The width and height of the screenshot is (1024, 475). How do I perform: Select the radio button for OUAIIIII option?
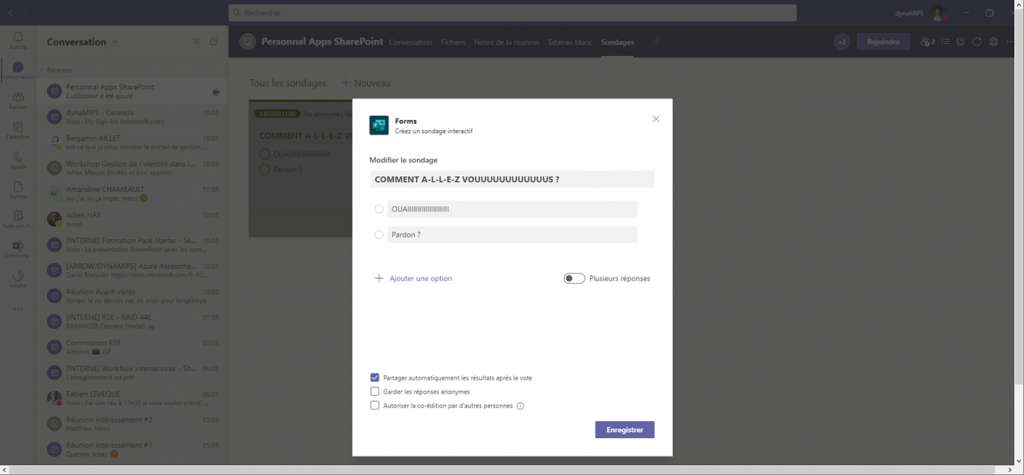coord(379,209)
